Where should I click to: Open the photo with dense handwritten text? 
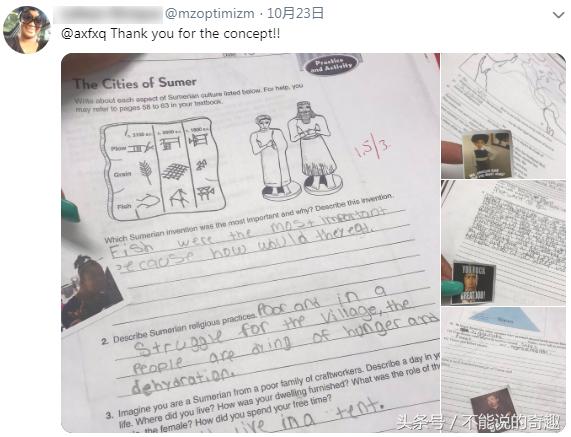[x=504, y=243]
